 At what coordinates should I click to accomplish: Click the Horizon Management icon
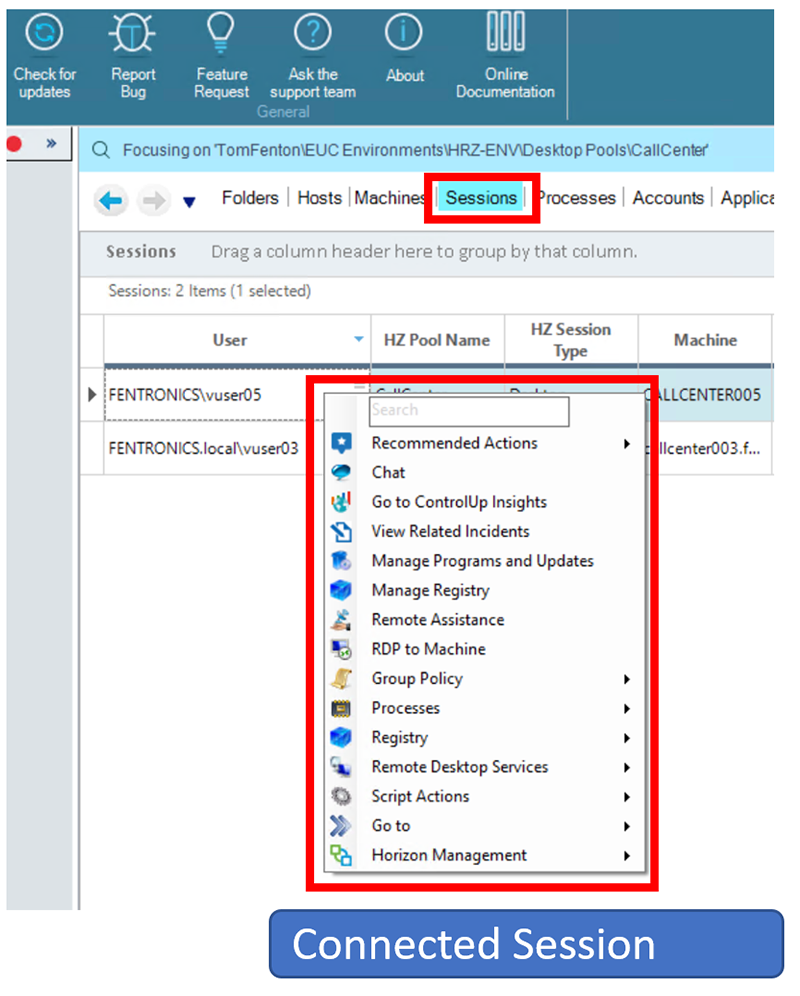pos(341,855)
